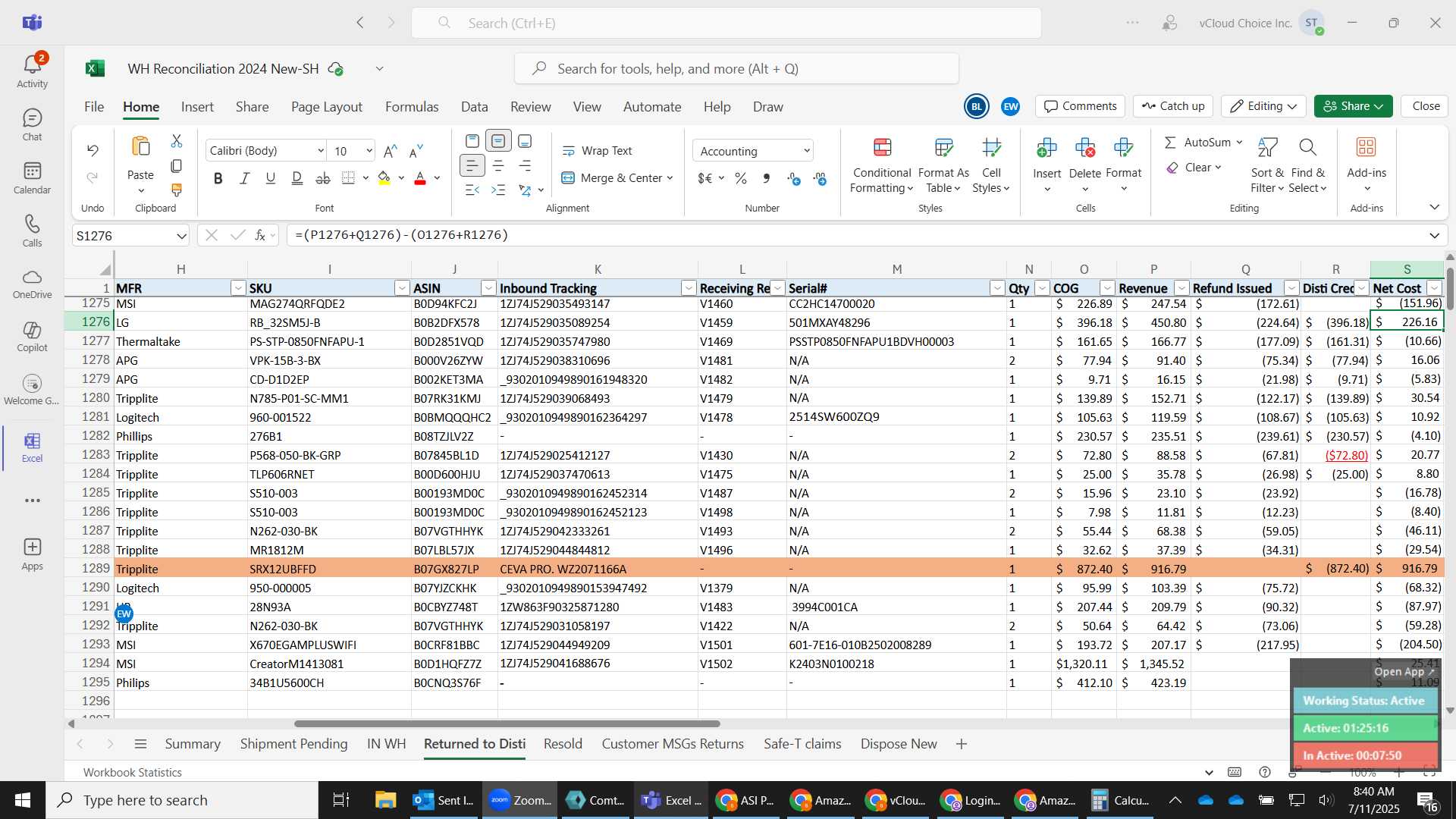
Task: Click Wrap Text button
Action: click(597, 151)
